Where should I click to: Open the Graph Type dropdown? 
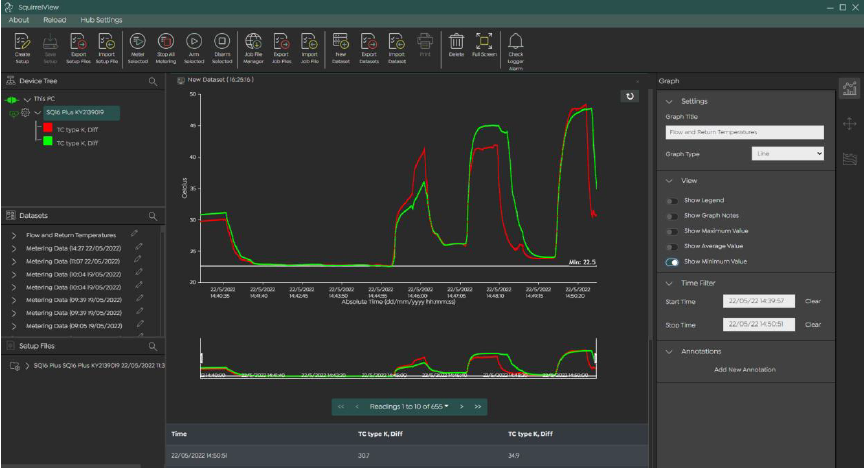point(787,154)
